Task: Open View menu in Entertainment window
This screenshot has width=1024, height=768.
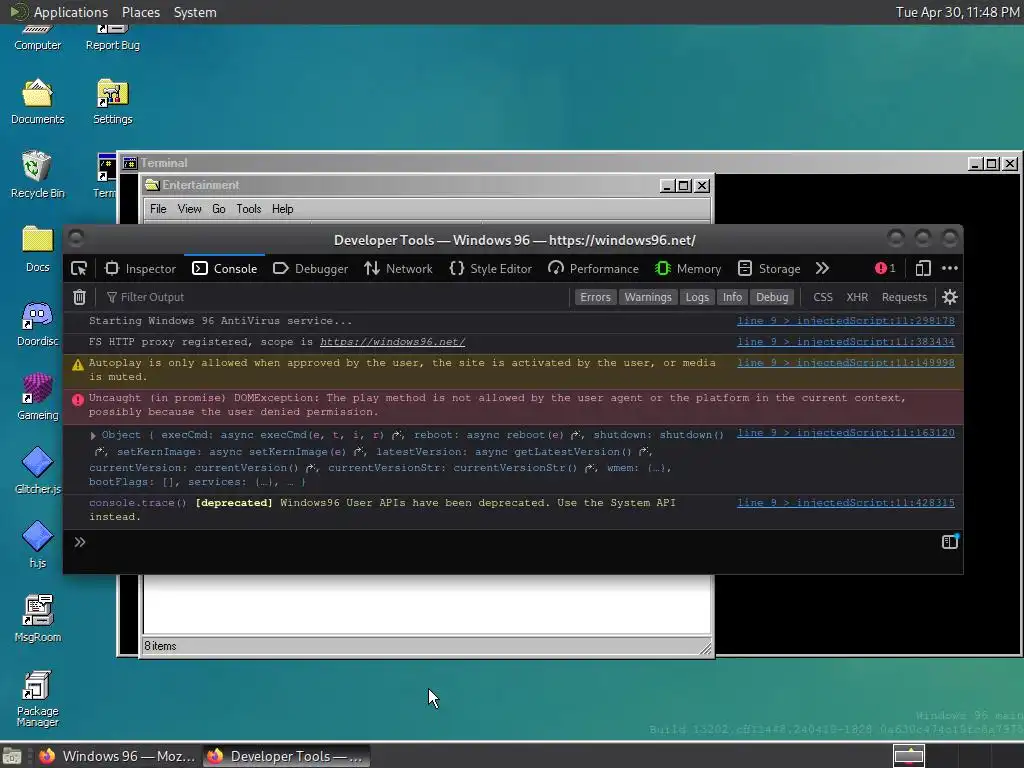Action: click(x=189, y=209)
